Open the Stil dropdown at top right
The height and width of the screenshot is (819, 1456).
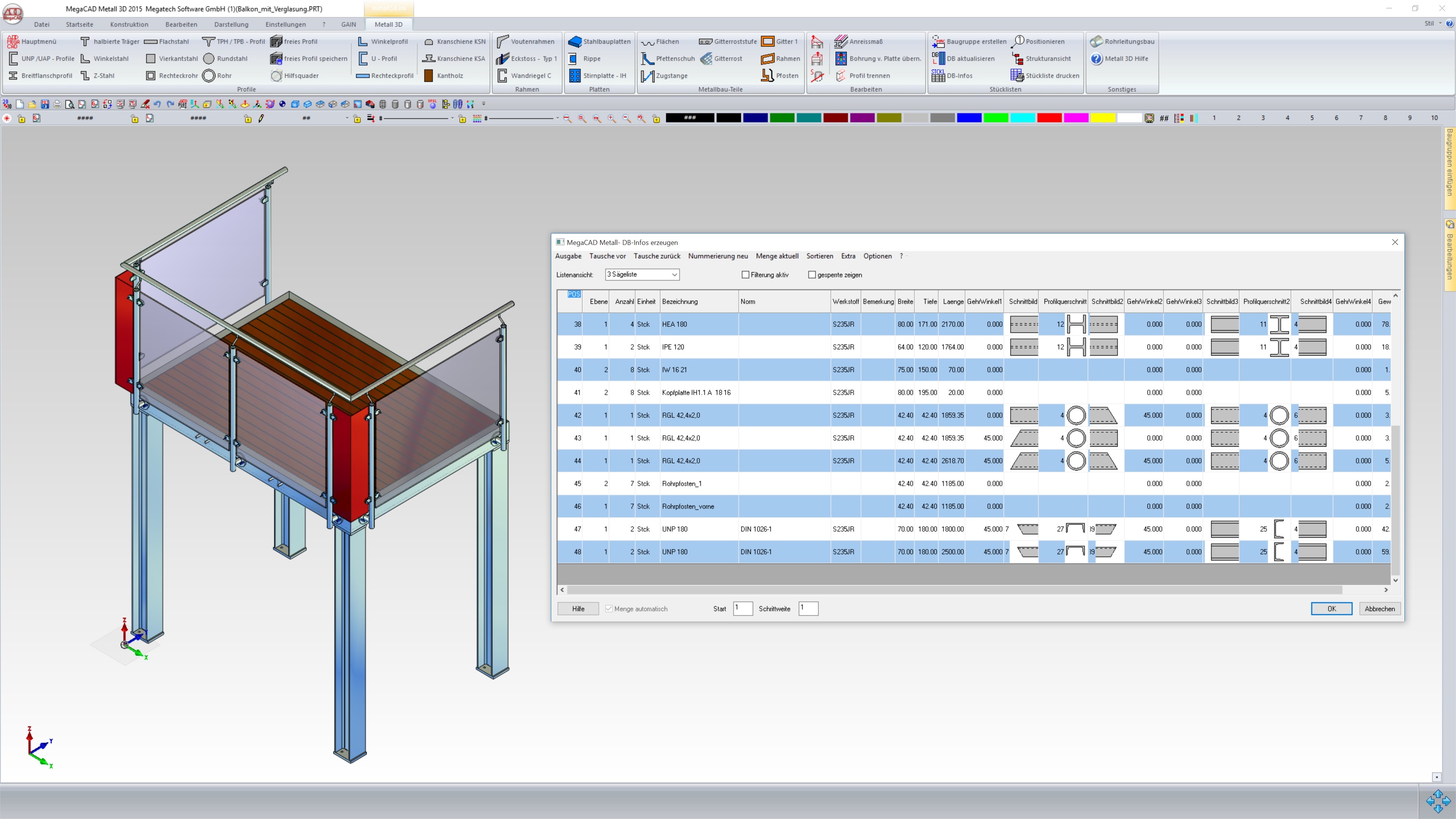[1433, 23]
